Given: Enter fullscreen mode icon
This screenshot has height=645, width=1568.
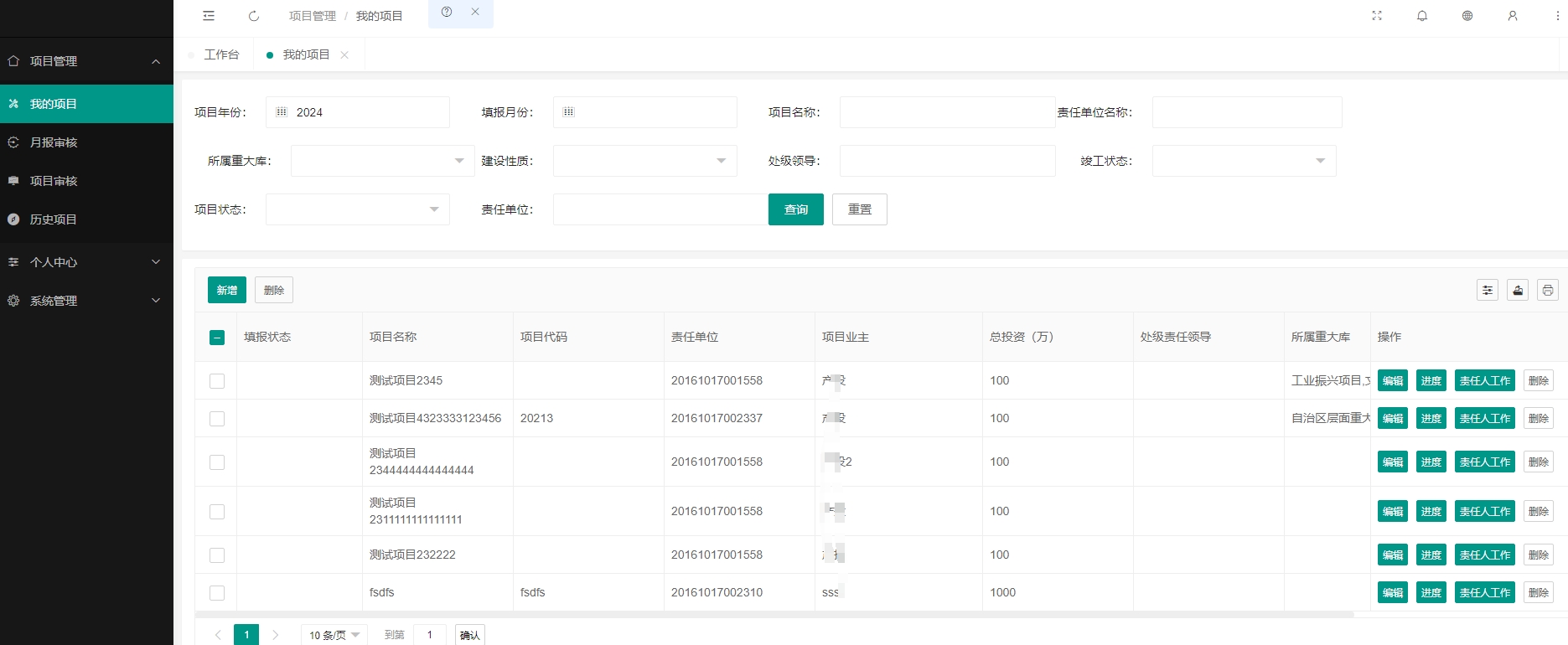Looking at the screenshot, I should point(1377,16).
